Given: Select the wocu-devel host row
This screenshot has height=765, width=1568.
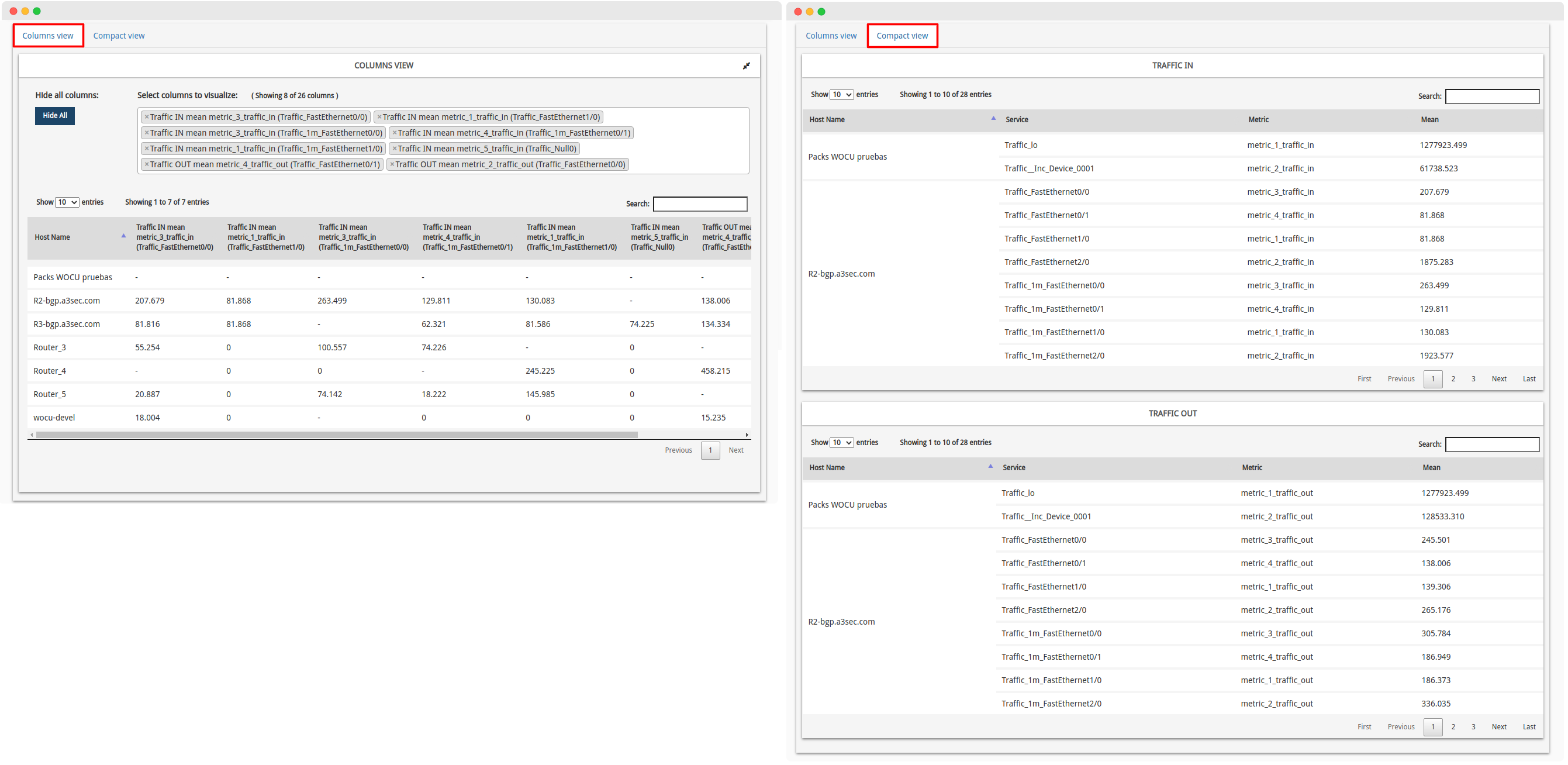Looking at the screenshot, I should tap(389, 418).
